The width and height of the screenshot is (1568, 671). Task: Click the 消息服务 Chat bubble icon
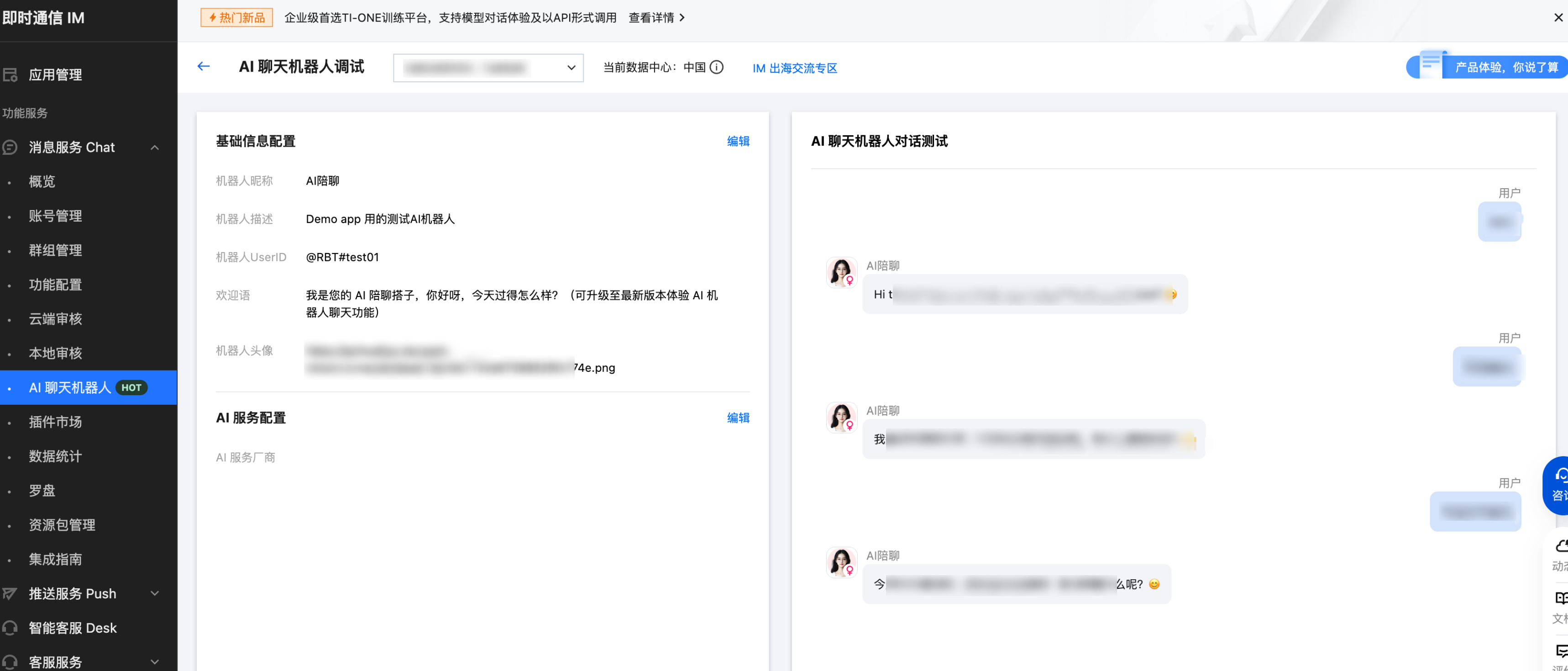click(x=10, y=148)
